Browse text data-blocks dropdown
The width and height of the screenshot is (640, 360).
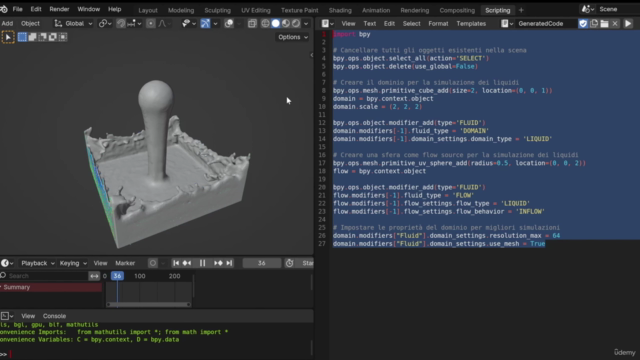tap(507, 24)
